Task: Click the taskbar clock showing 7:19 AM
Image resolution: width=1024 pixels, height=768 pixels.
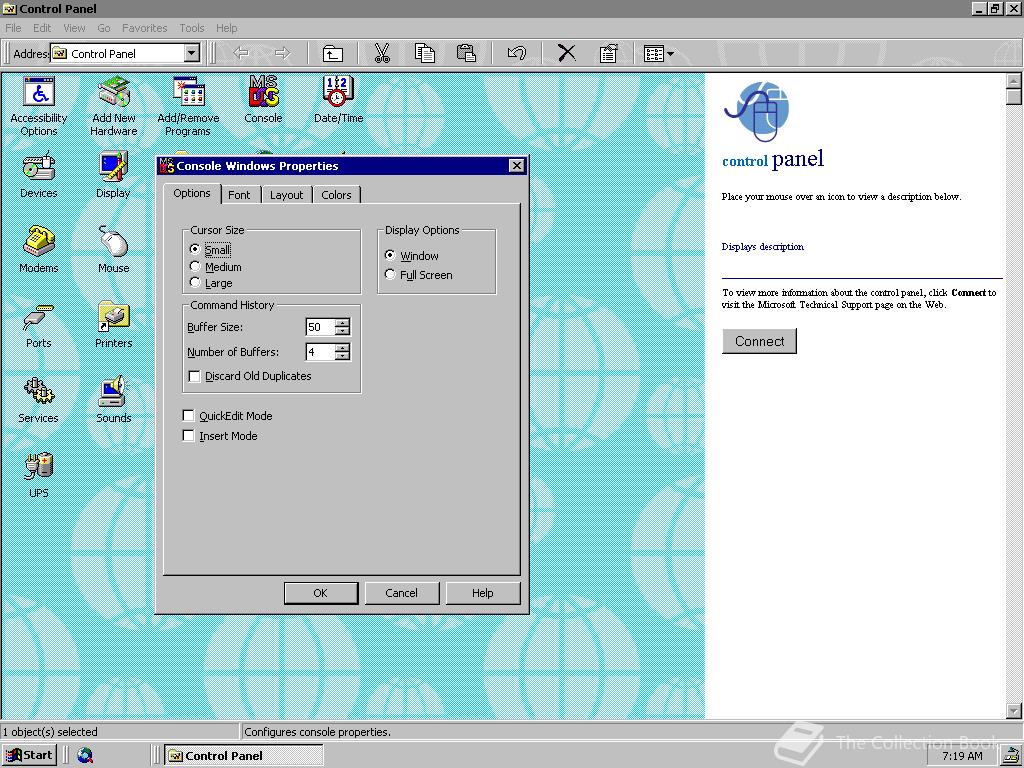Action: [962, 756]
